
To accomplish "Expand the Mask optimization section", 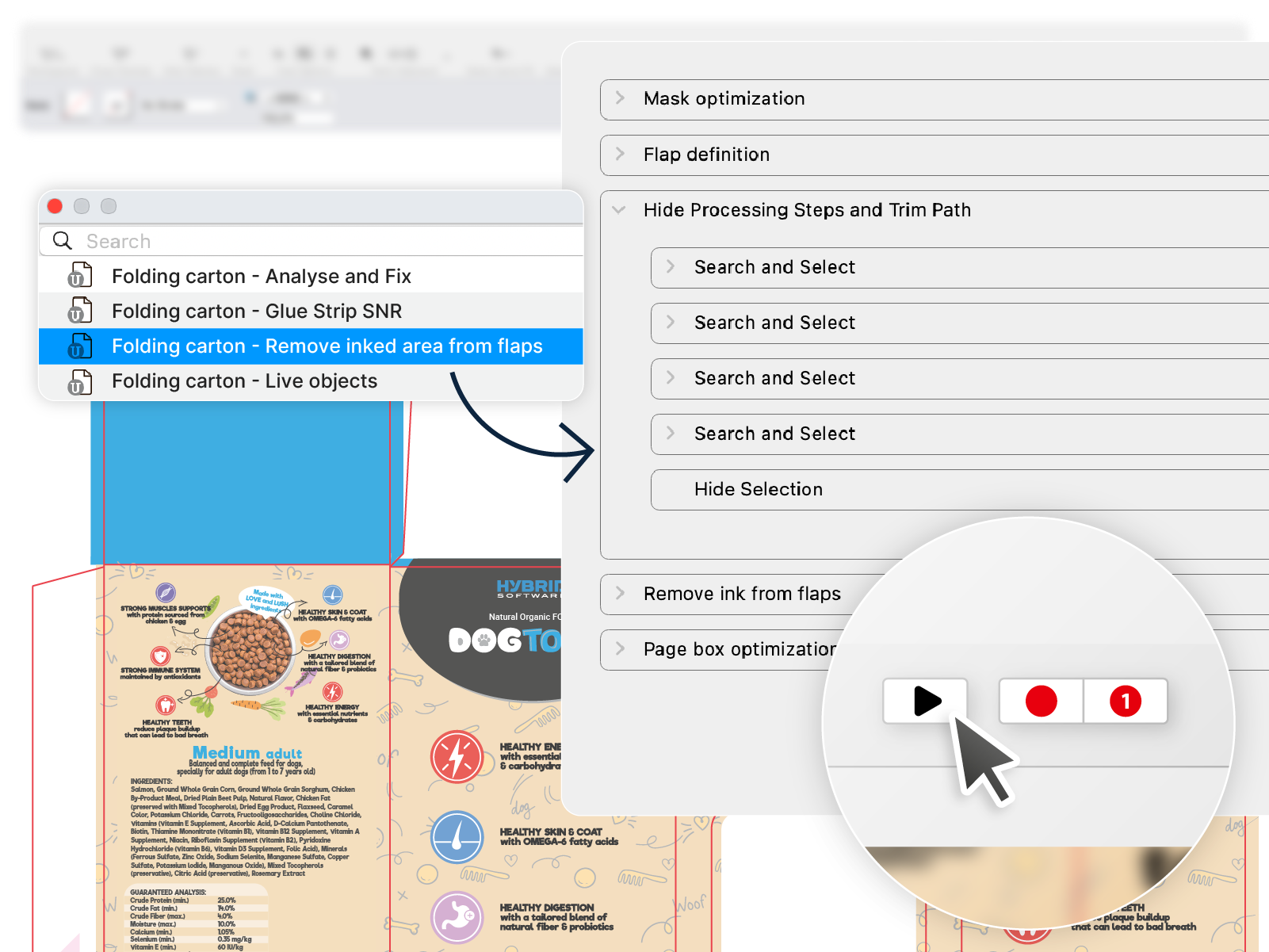I will point(621,99).
